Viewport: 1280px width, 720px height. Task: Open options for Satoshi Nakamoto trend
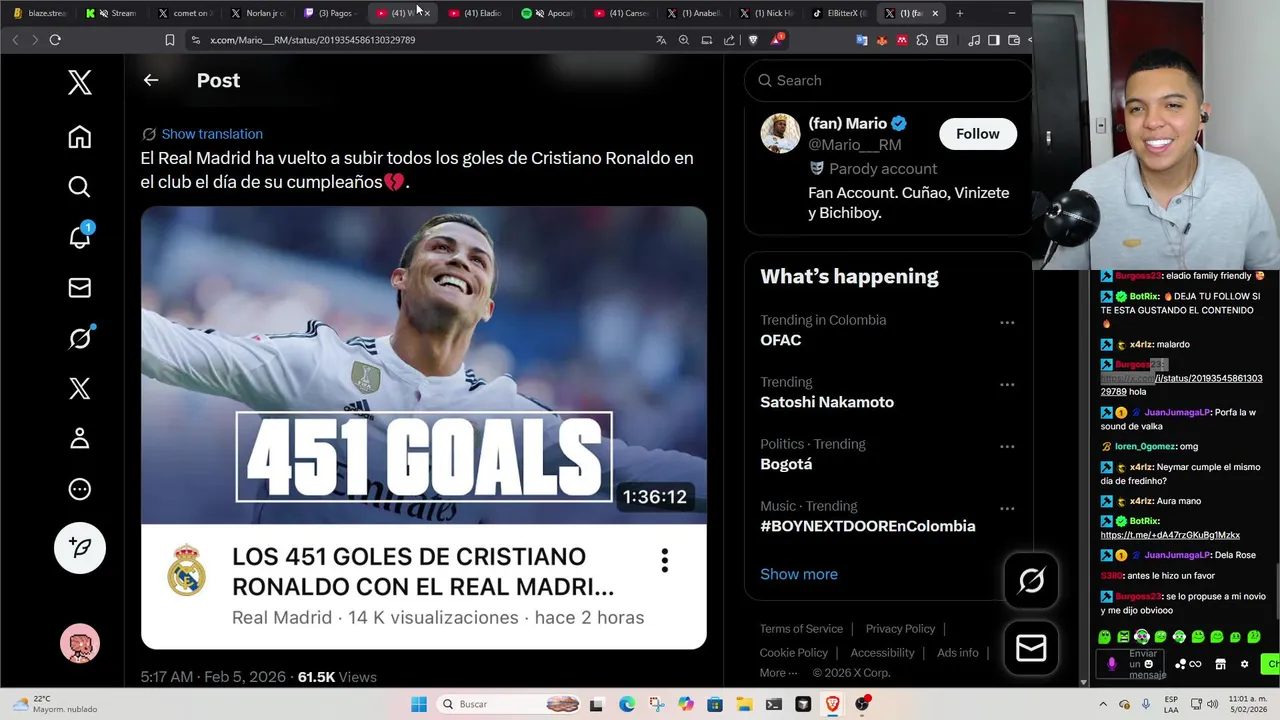pyautogui.click(x=1007, y=384)
